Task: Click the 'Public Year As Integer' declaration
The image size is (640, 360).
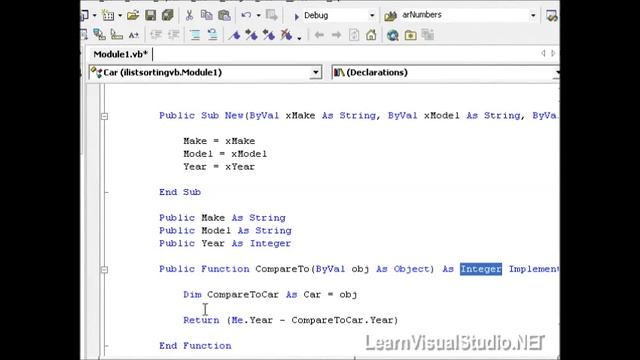Action: click(225, 243)
